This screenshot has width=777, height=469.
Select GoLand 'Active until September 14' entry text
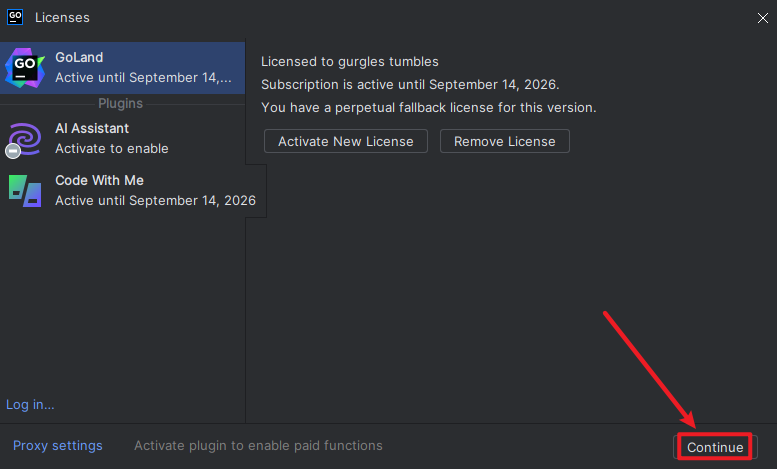tap(143, 78)
